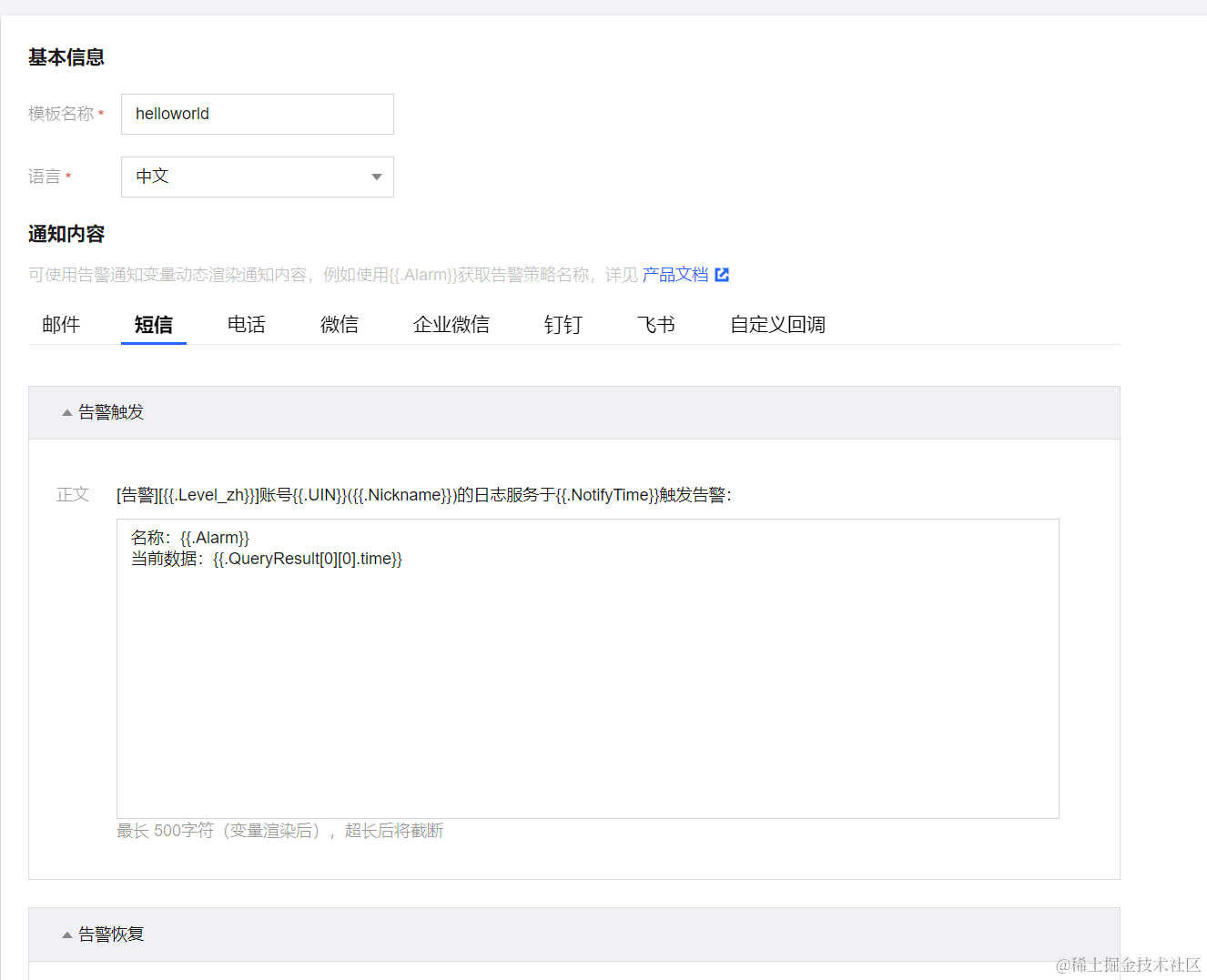The height and width of the screenshot is (980, 1207).
Task: Open the 企业微信 notification tab
Action: [451, 325]
